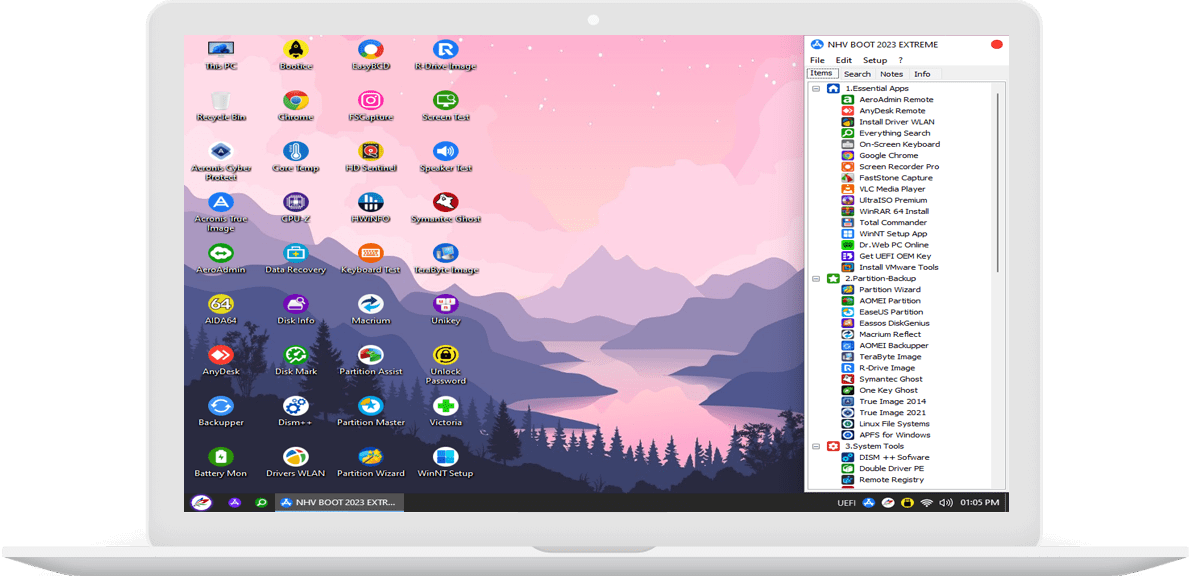
Task: Open the Edit menu in NHV BOOT
Action: [844, 60]
